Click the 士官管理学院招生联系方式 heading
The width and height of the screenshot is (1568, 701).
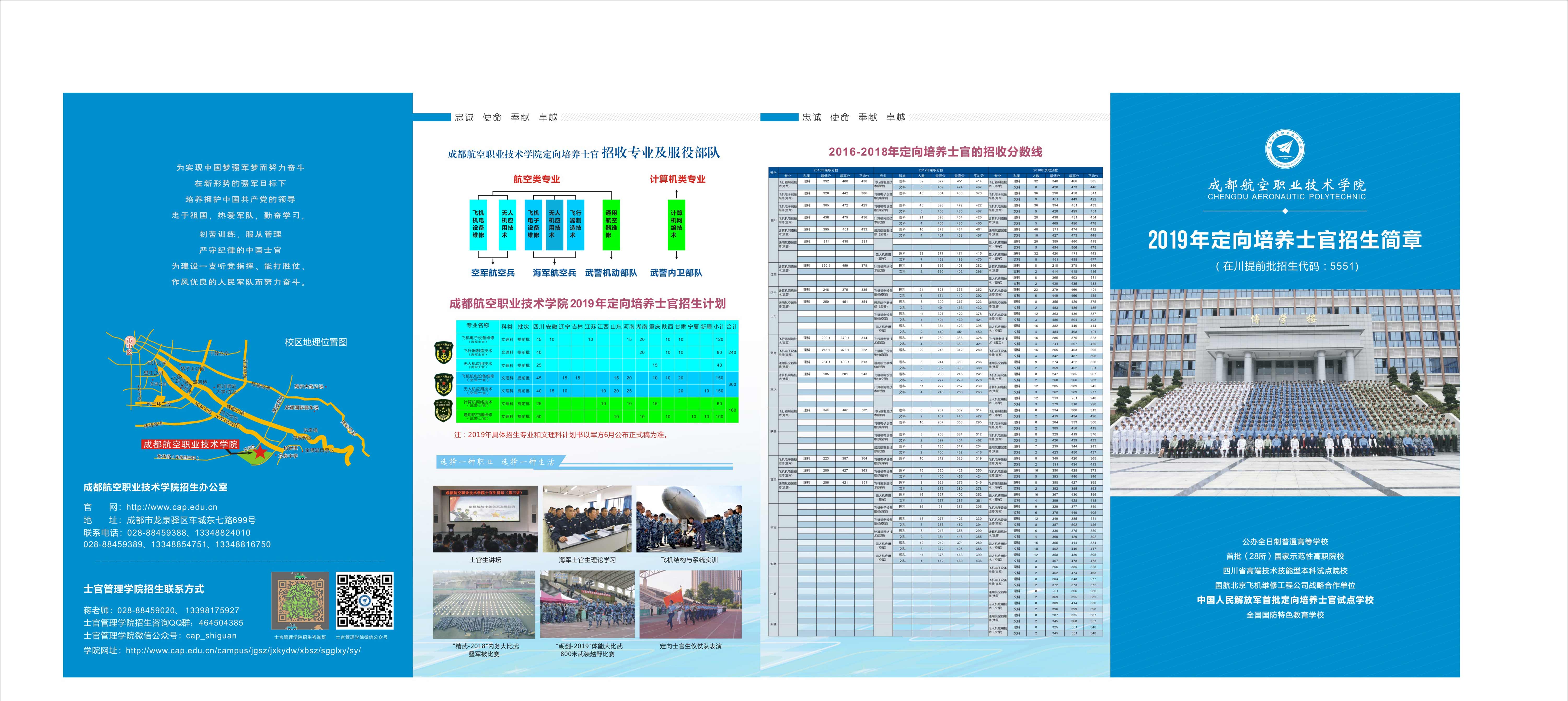[144, 589]
